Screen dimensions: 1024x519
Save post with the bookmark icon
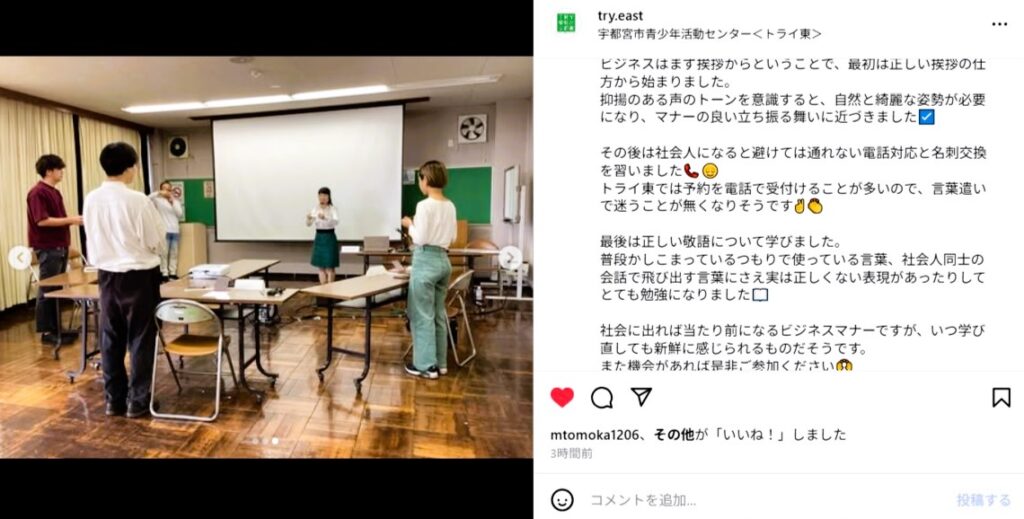pos(1001,397)
